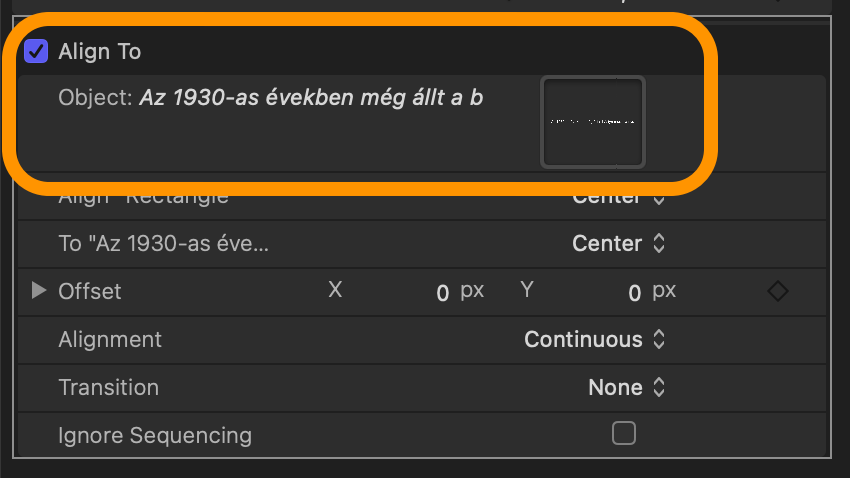Click the To "Az 1930-as éve..." label
850x478 pixels.
point(164,244)
